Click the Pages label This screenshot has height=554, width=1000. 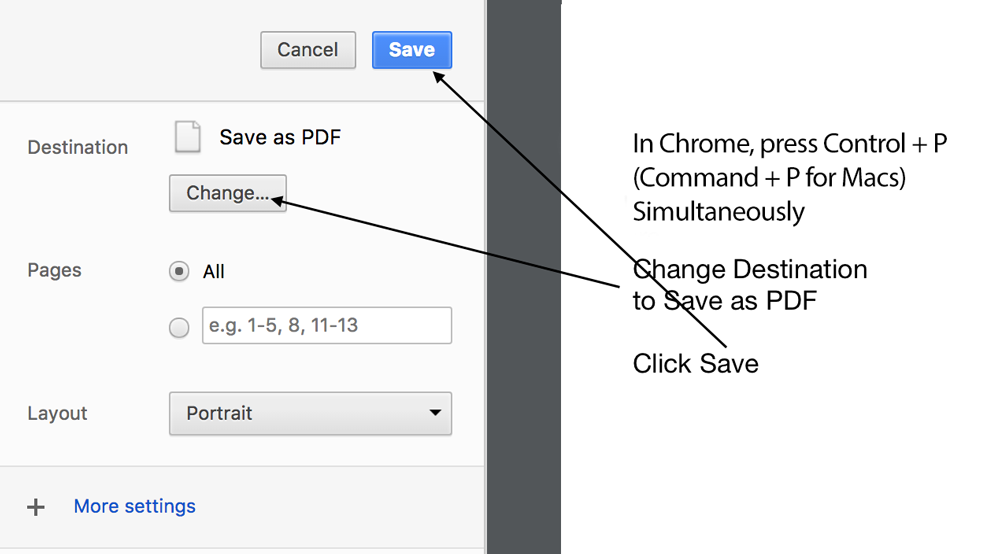tap(54, 270)
